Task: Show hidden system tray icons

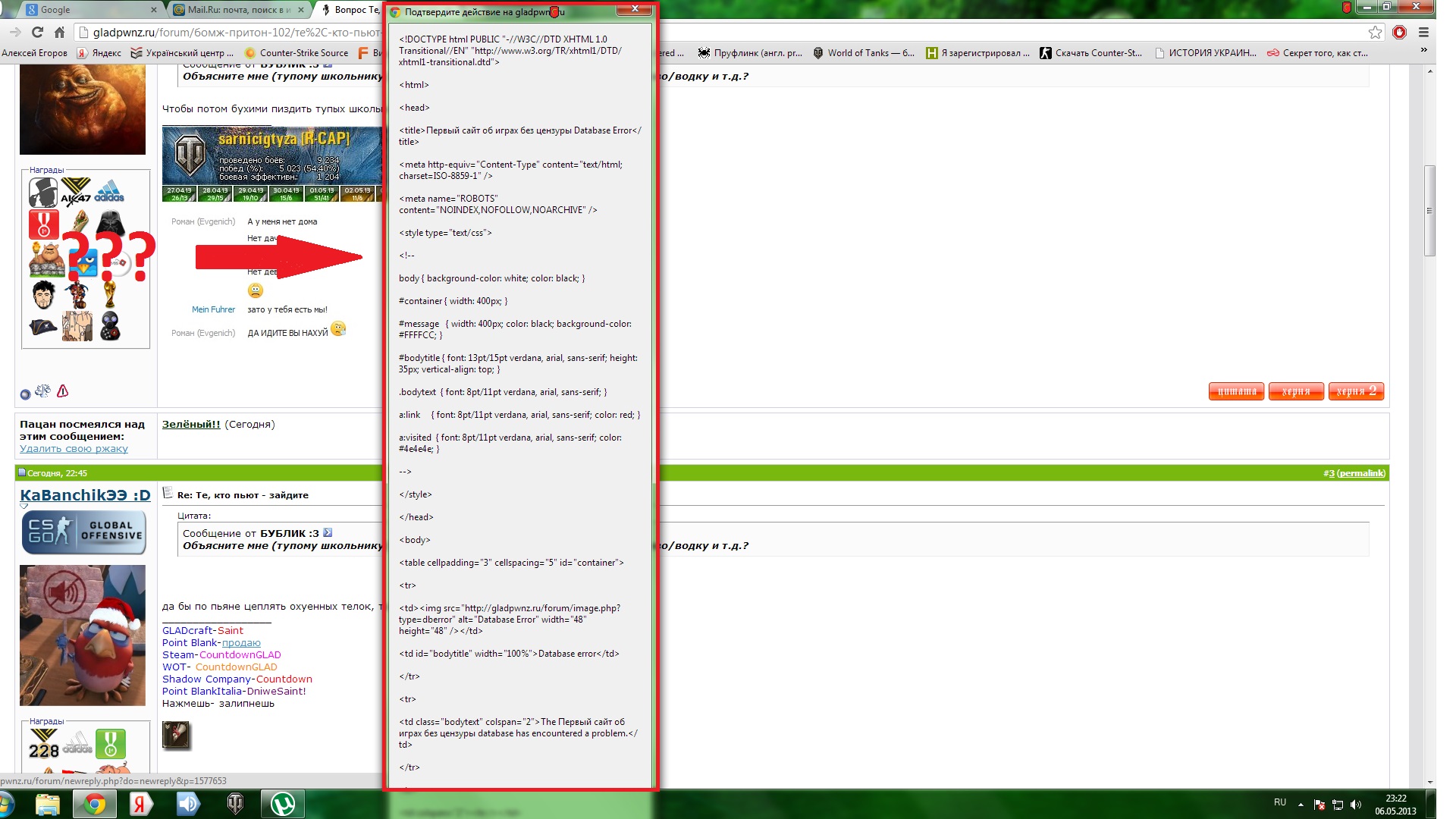Action: [x=1301, y=805]
